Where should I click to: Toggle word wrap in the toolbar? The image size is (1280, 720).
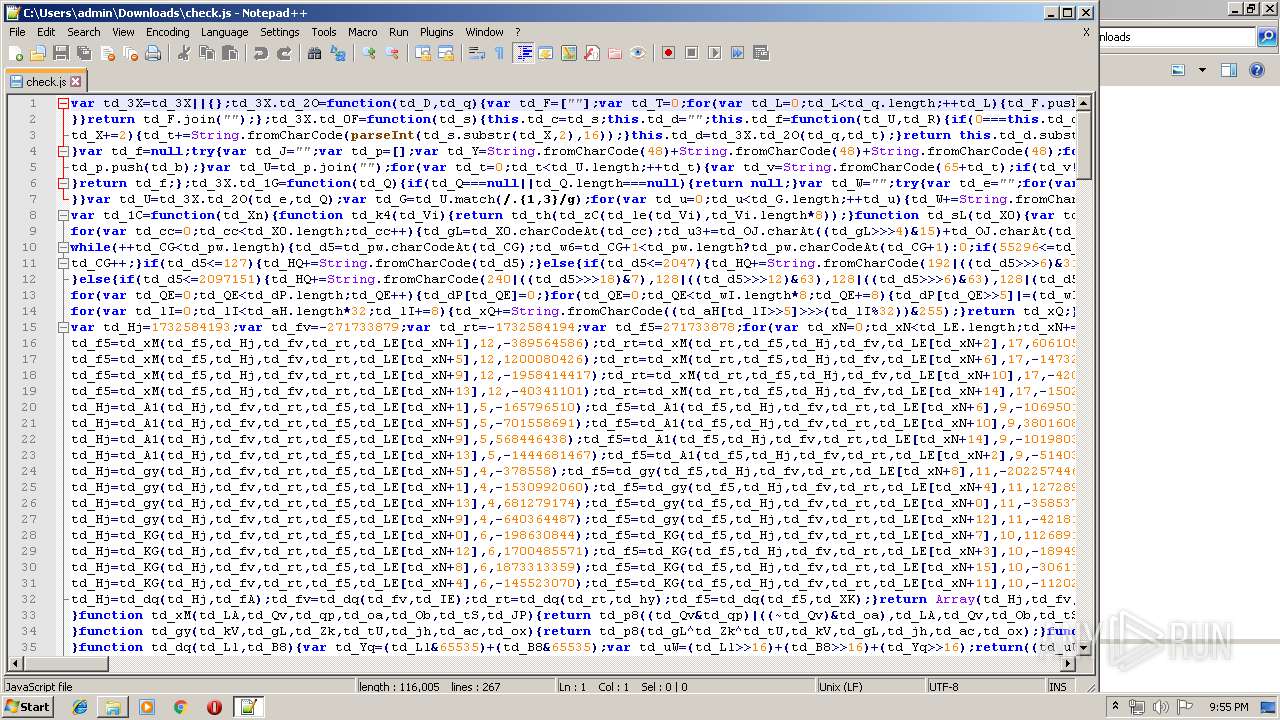click(x=477, y=53)
